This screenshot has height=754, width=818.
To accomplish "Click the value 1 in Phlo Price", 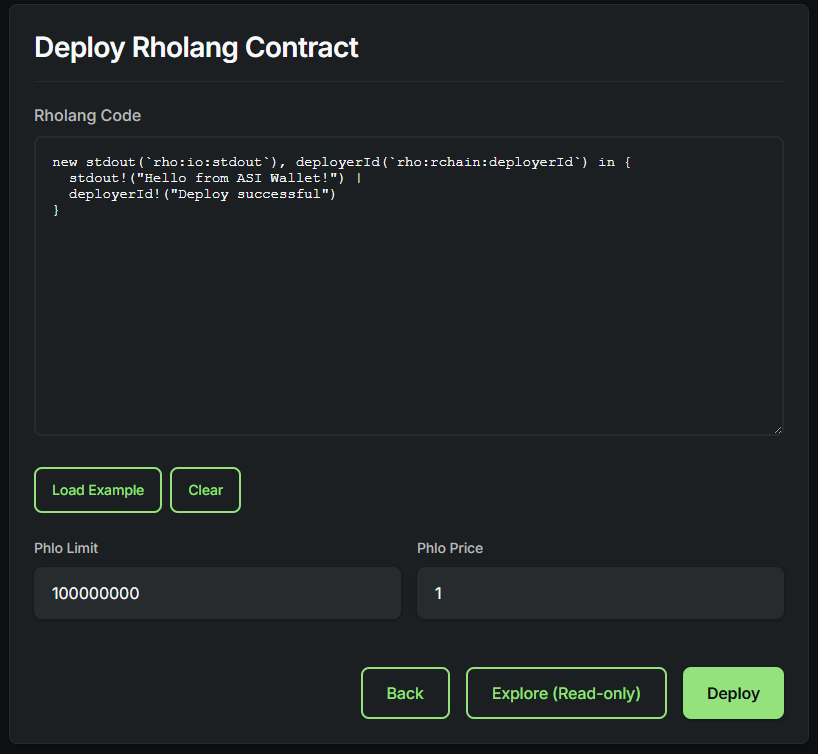I will pyautogui.click(x=438, y=593).
